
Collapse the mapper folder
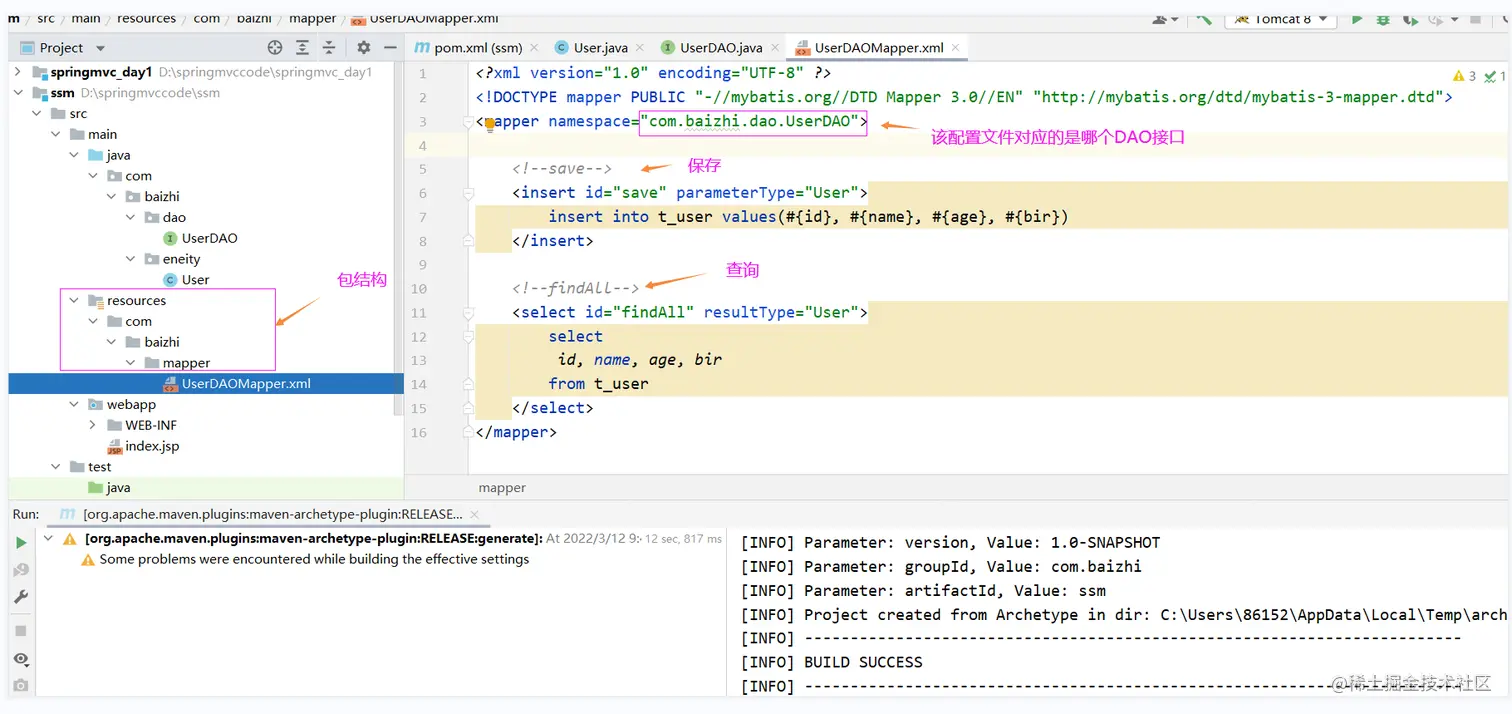[x=130, y=363]
